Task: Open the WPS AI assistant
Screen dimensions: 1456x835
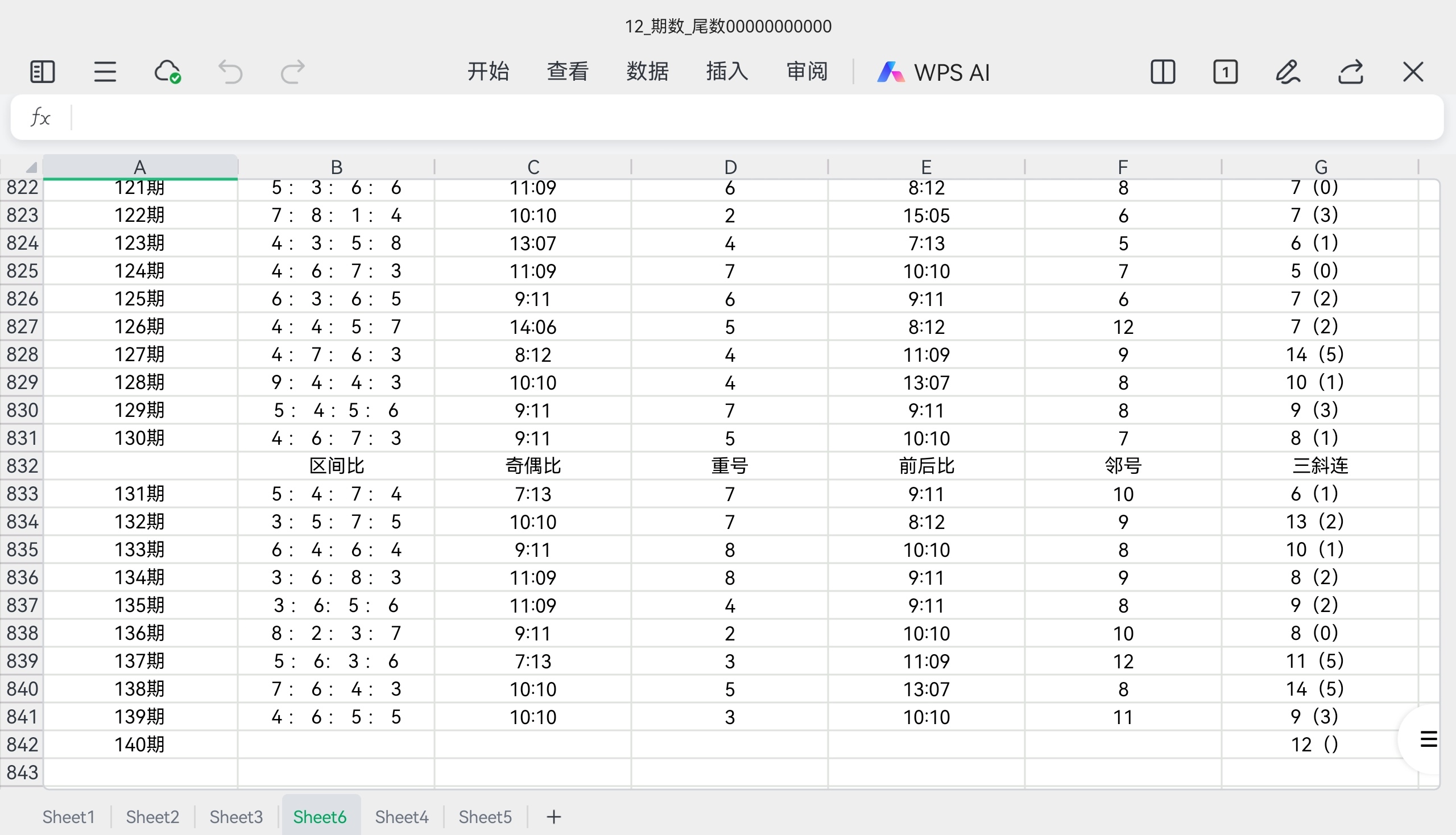Action: (933, 72)
